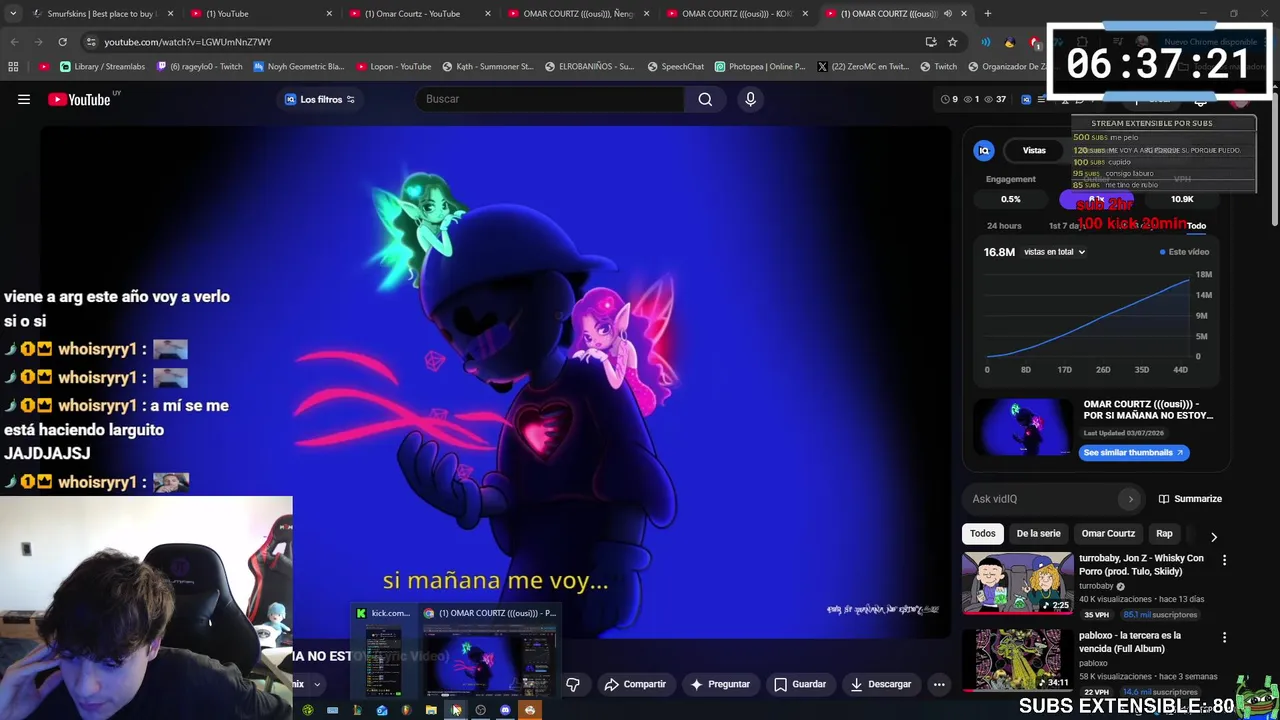Click the site info icon in the address bar

pos(91,42)
